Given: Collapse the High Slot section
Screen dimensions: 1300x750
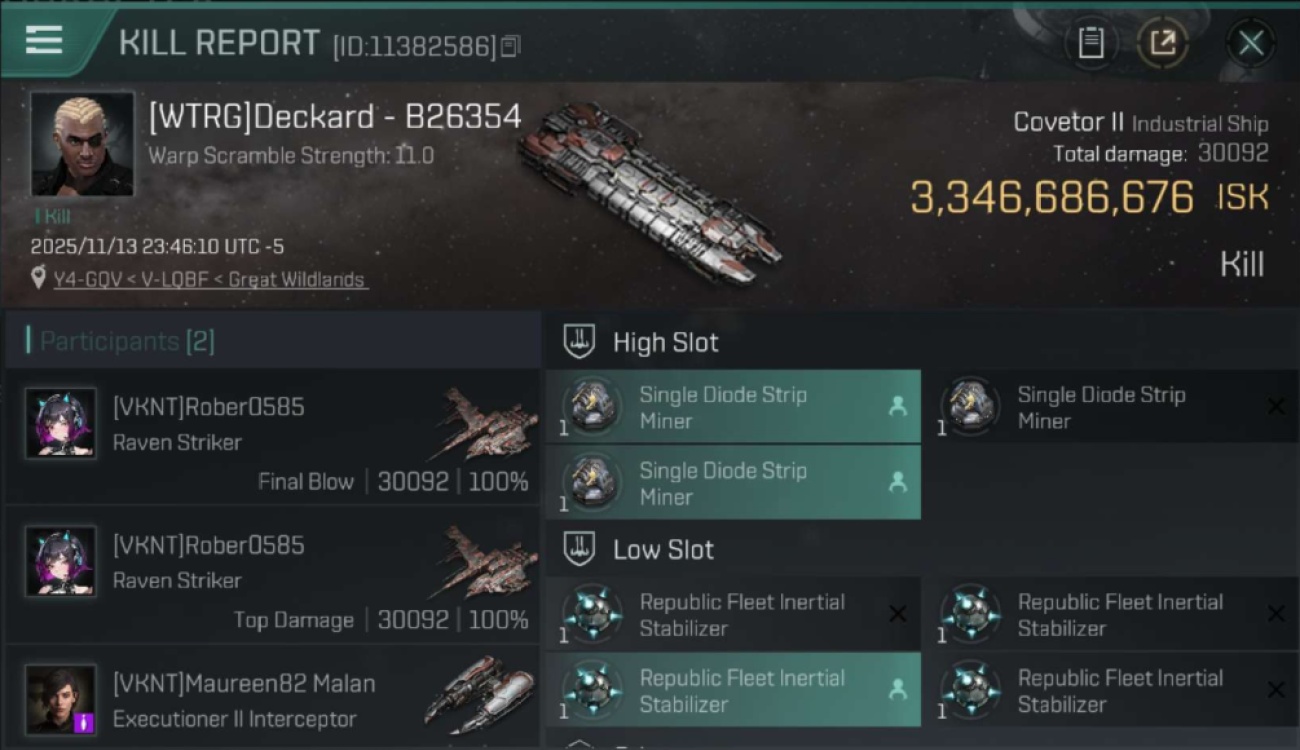Looking at the screenshot, I should (x=579, y=342).
